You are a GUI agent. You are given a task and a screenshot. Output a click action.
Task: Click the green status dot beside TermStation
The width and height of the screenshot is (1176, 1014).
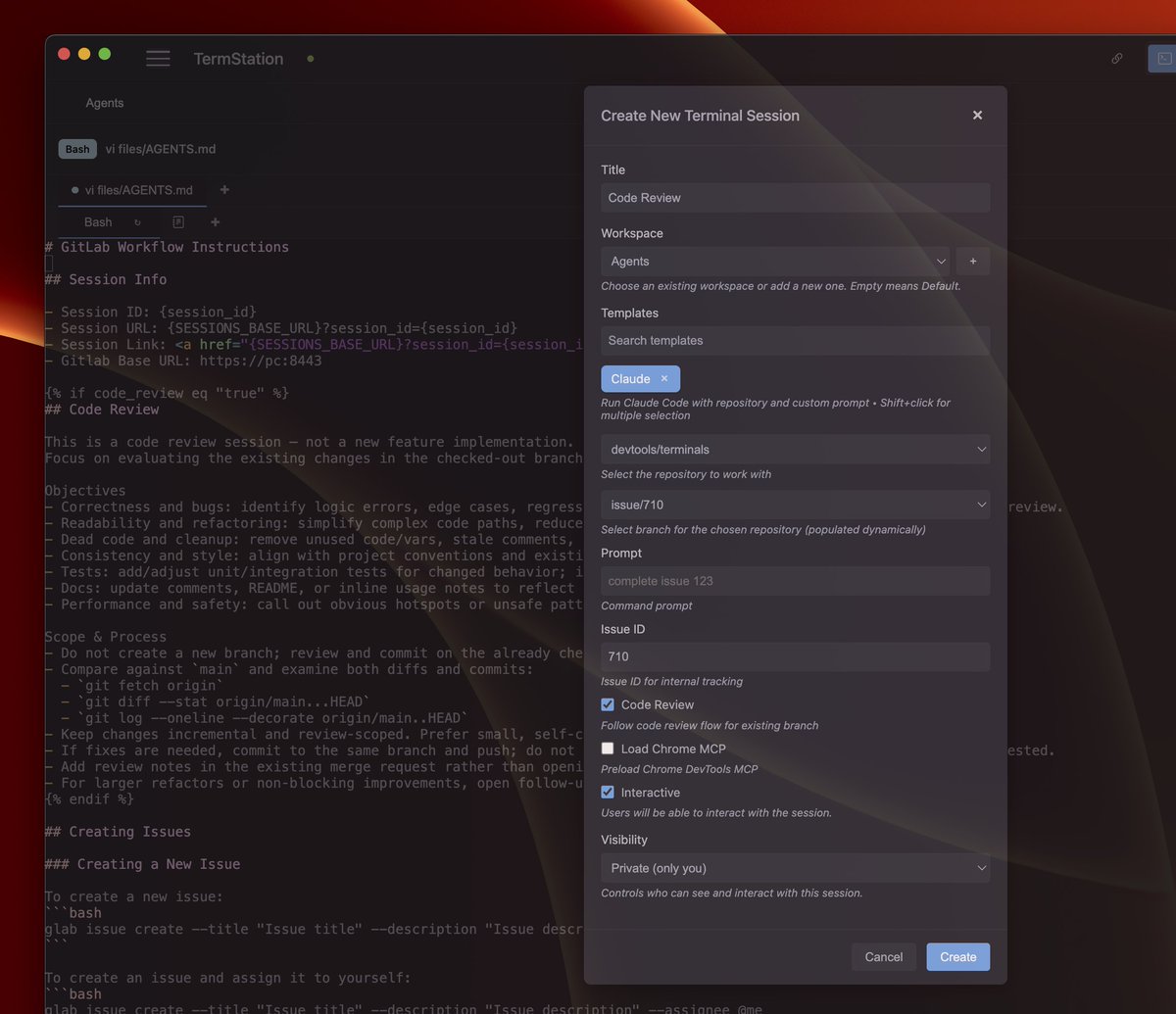click(311, 59)
